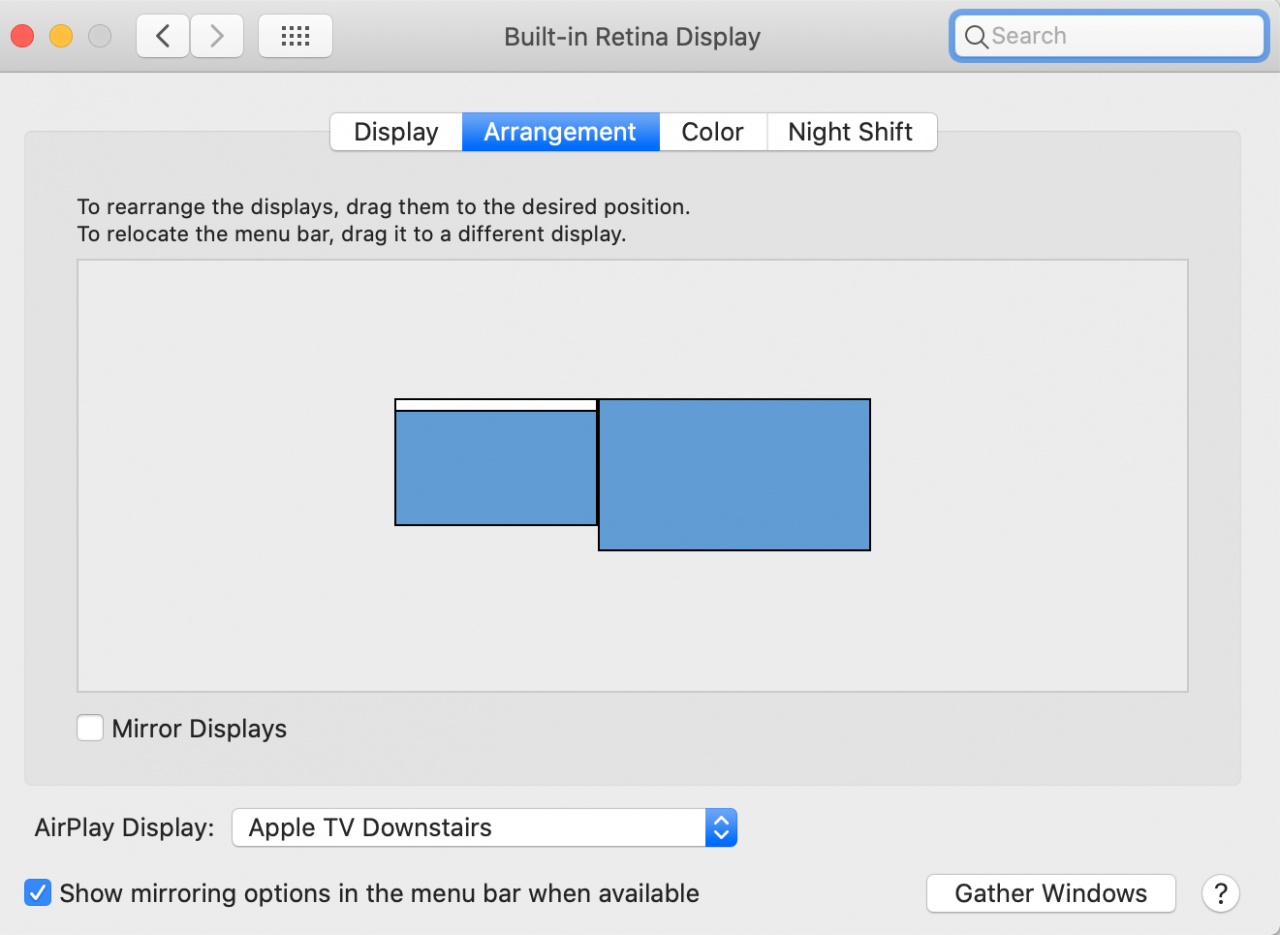Click the menu bar strip on the left display
The image size is (1280, 935).
[495, 404]
